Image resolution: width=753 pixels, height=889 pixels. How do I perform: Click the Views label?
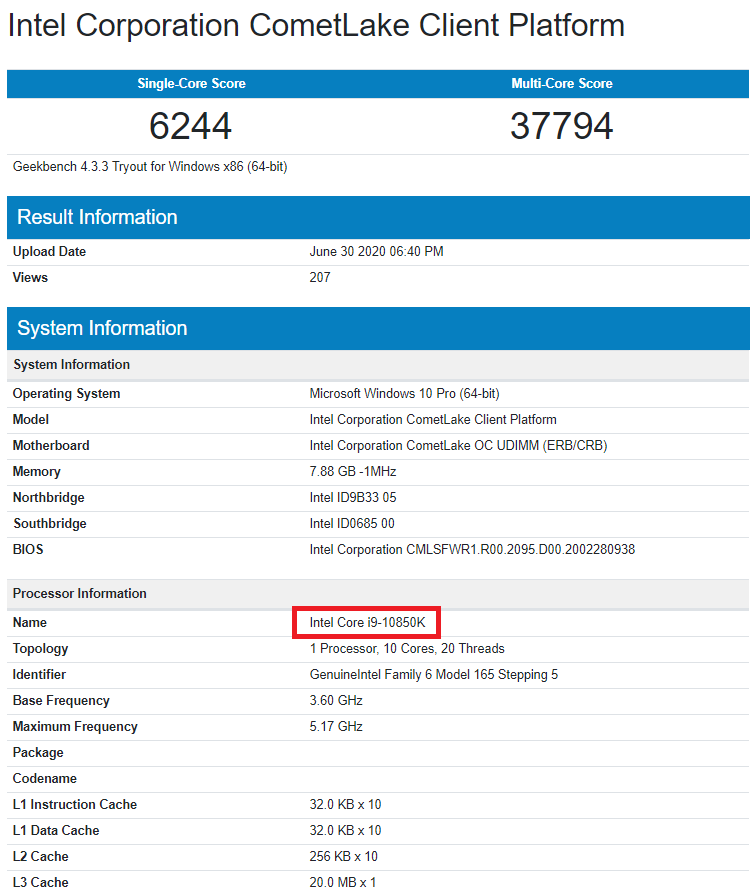pos(31,277)
